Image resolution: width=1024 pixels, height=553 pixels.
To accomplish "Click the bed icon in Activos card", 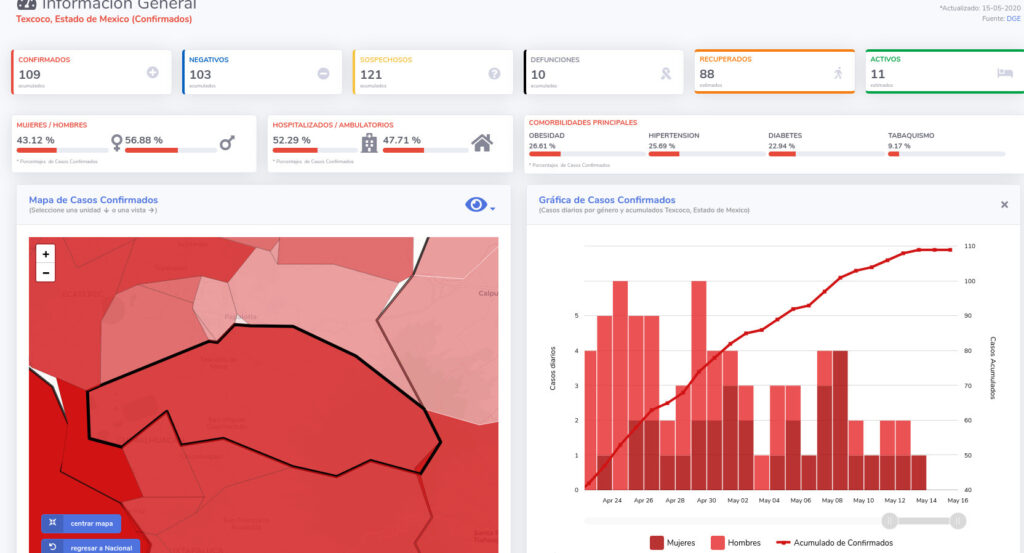I will pos(1005,73).
